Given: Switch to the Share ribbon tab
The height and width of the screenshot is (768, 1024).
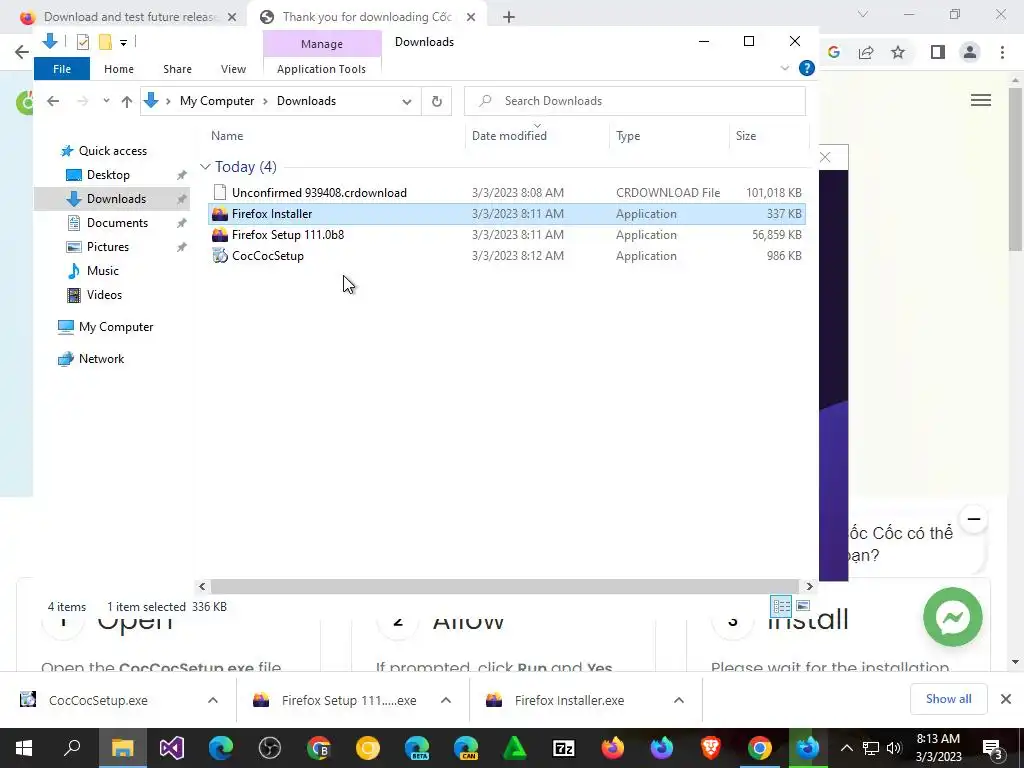Looking at the screenshot, I should click(x=178, y=69).
